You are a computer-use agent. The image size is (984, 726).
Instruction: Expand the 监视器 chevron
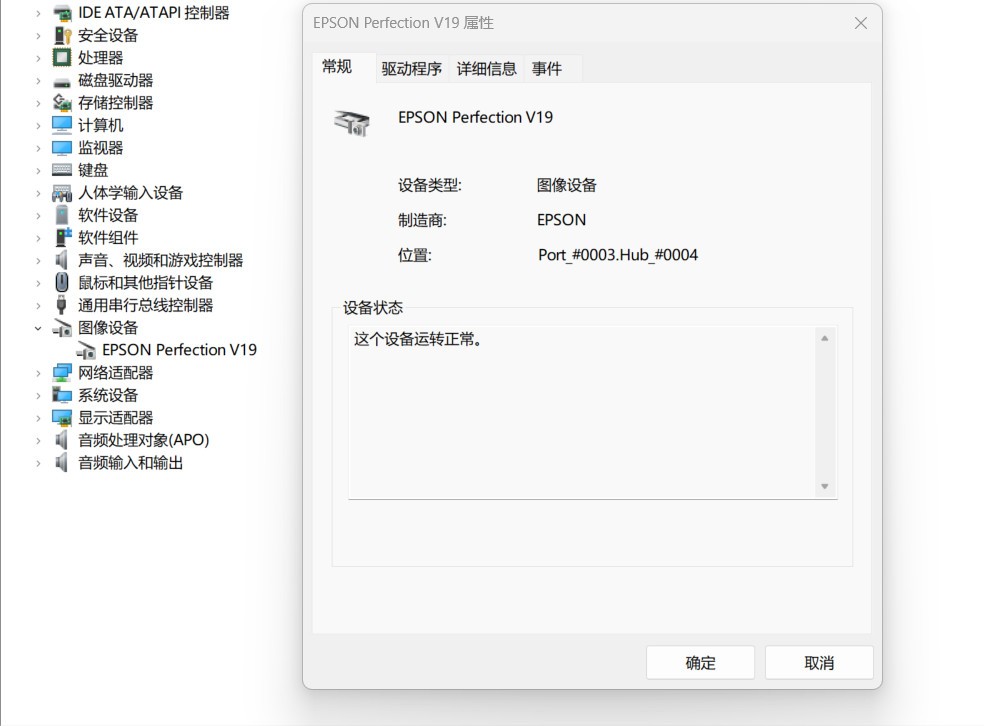tap(38, 148)
